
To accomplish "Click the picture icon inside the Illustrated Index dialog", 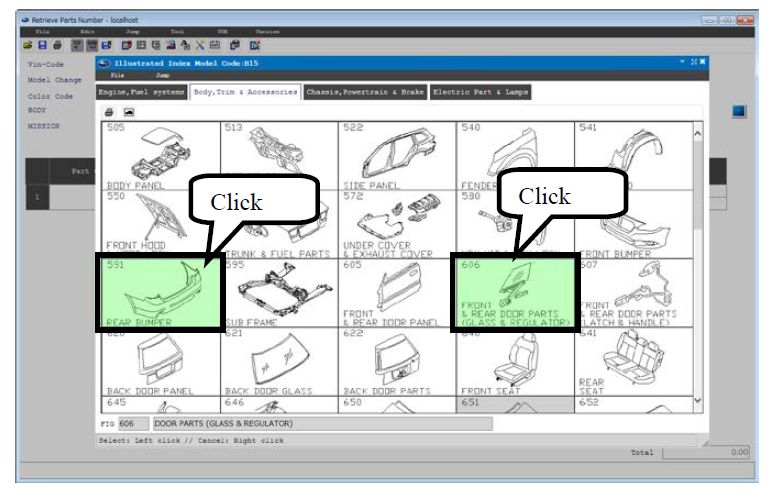I will 129,112.
